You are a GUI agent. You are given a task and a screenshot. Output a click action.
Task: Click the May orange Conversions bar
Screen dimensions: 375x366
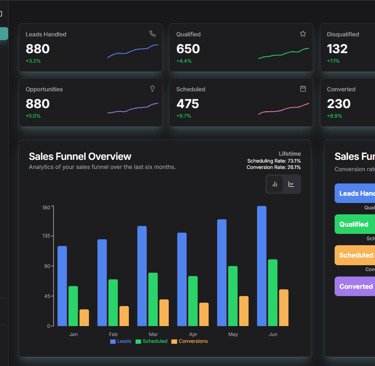[244, 311]
